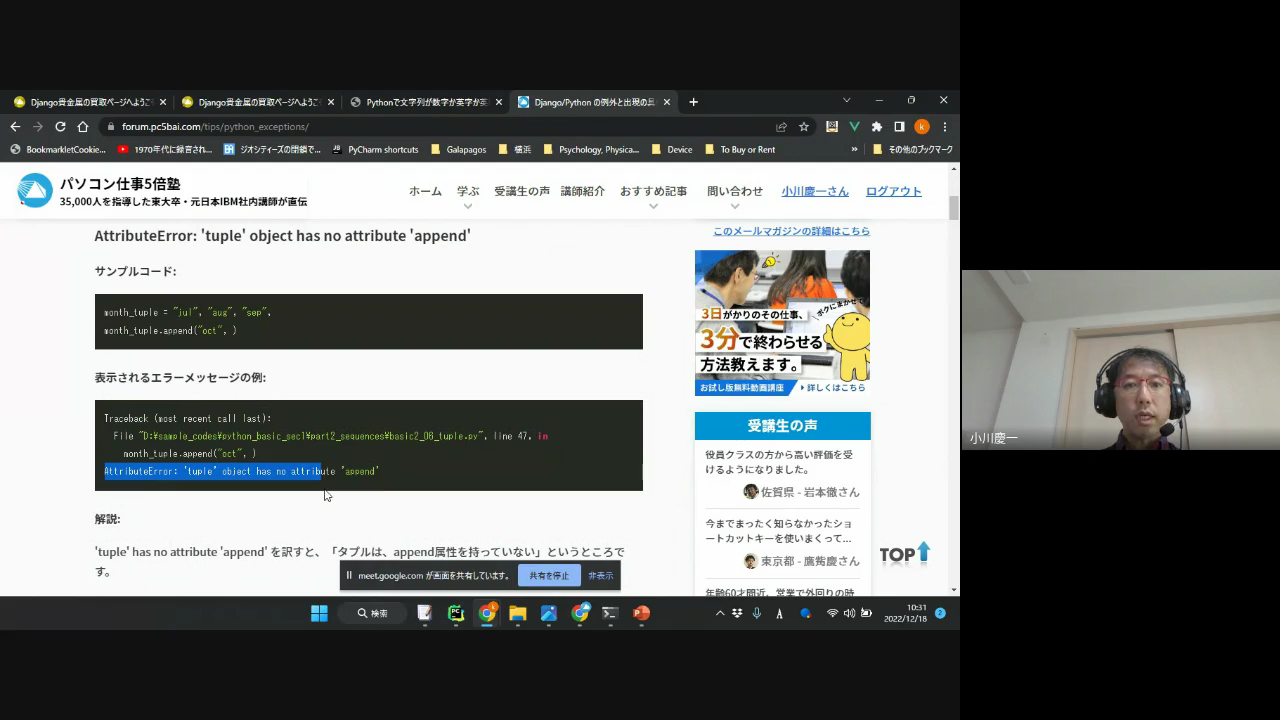This screenshot has width=1280, height=720.
Task: Open PyCharm from the taskbar
Action: pos(456,613)
